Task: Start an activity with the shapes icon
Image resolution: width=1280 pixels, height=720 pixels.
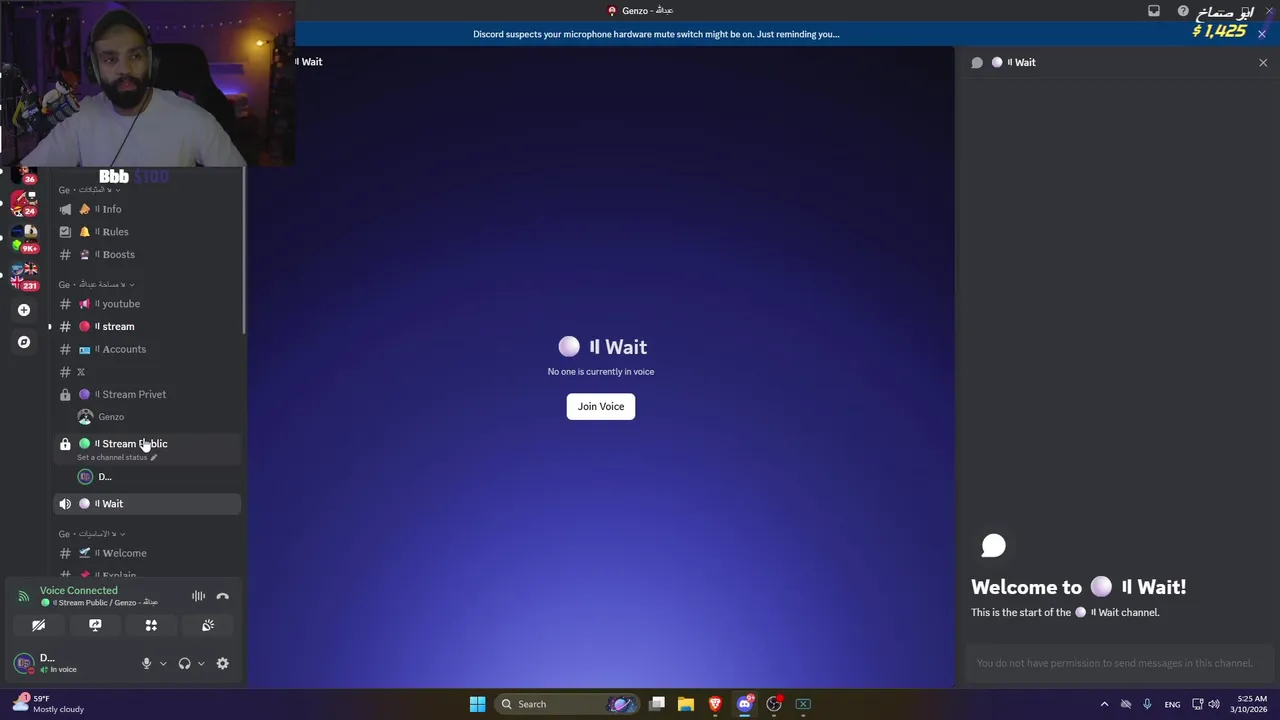Action: click(x=151, y=625)
